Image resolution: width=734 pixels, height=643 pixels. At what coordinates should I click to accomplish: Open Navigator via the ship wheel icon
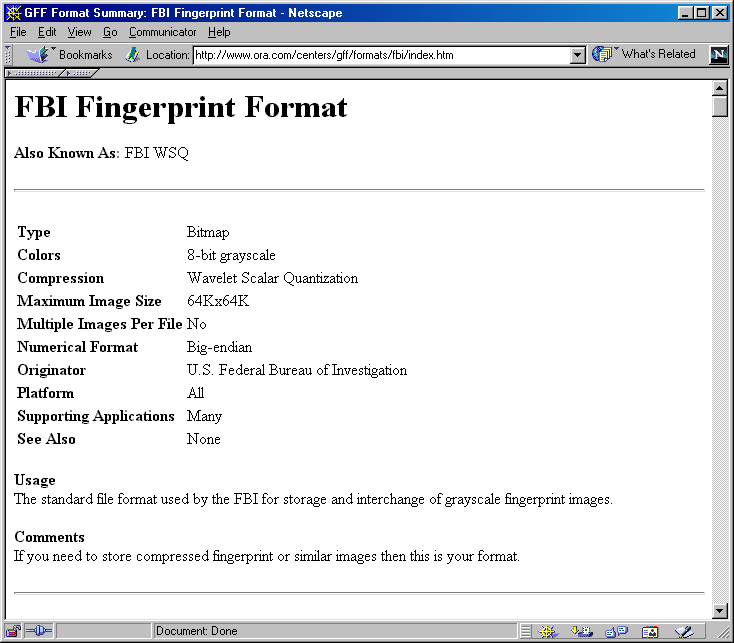(548, 632)
